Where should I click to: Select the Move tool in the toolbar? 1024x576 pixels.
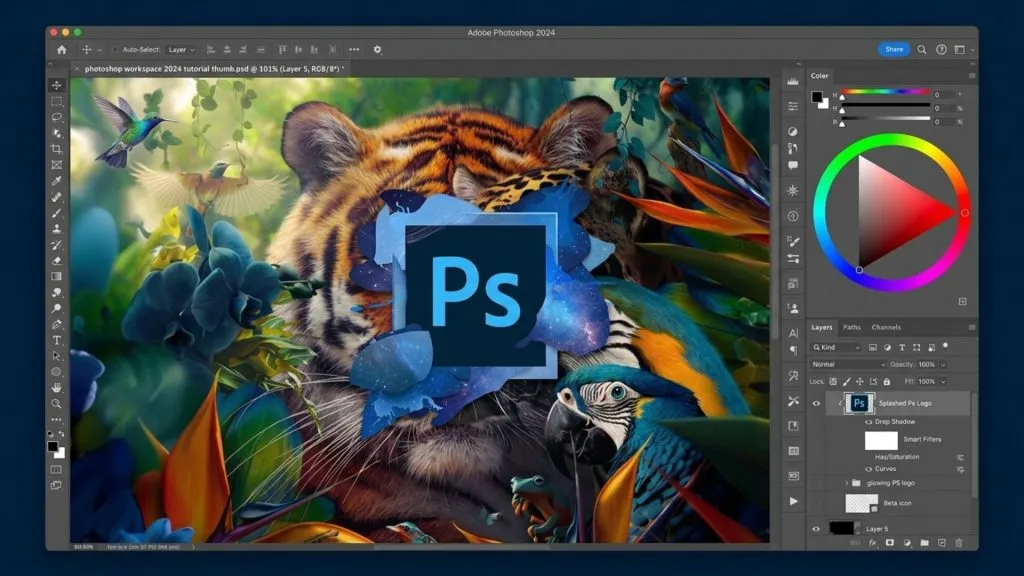[x=57, y=86]
